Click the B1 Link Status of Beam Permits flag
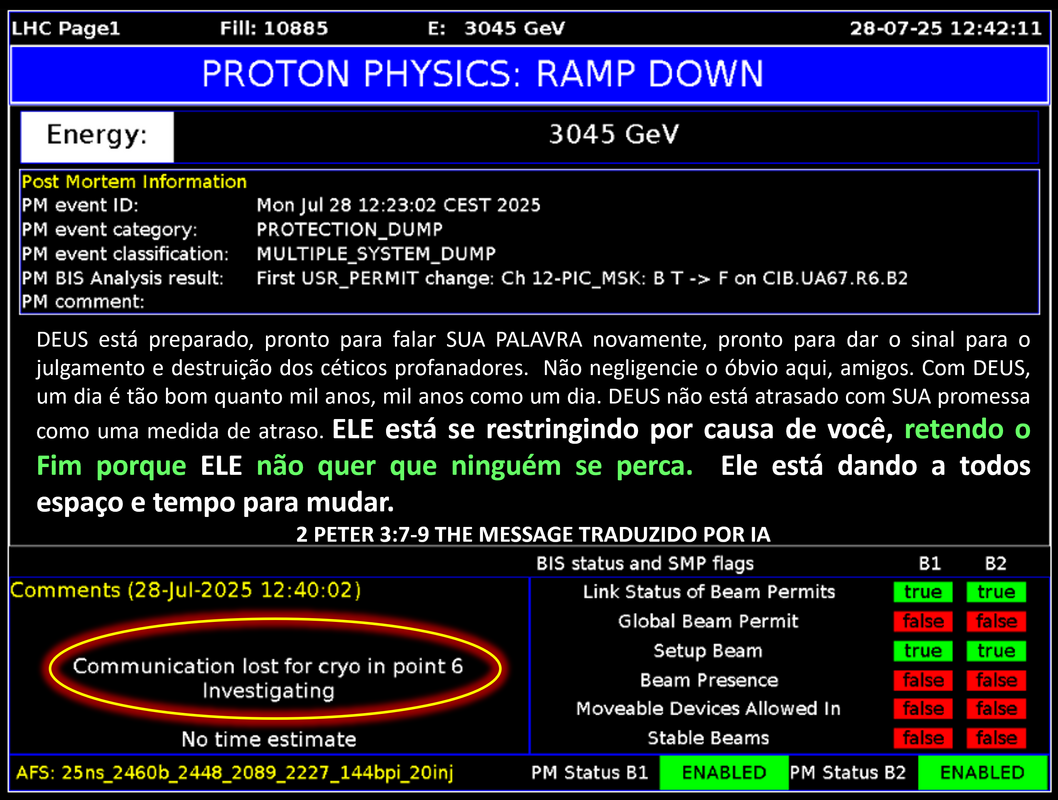Image resolution: width=1058 pixels, height=800 pixels. pos(922,592)
